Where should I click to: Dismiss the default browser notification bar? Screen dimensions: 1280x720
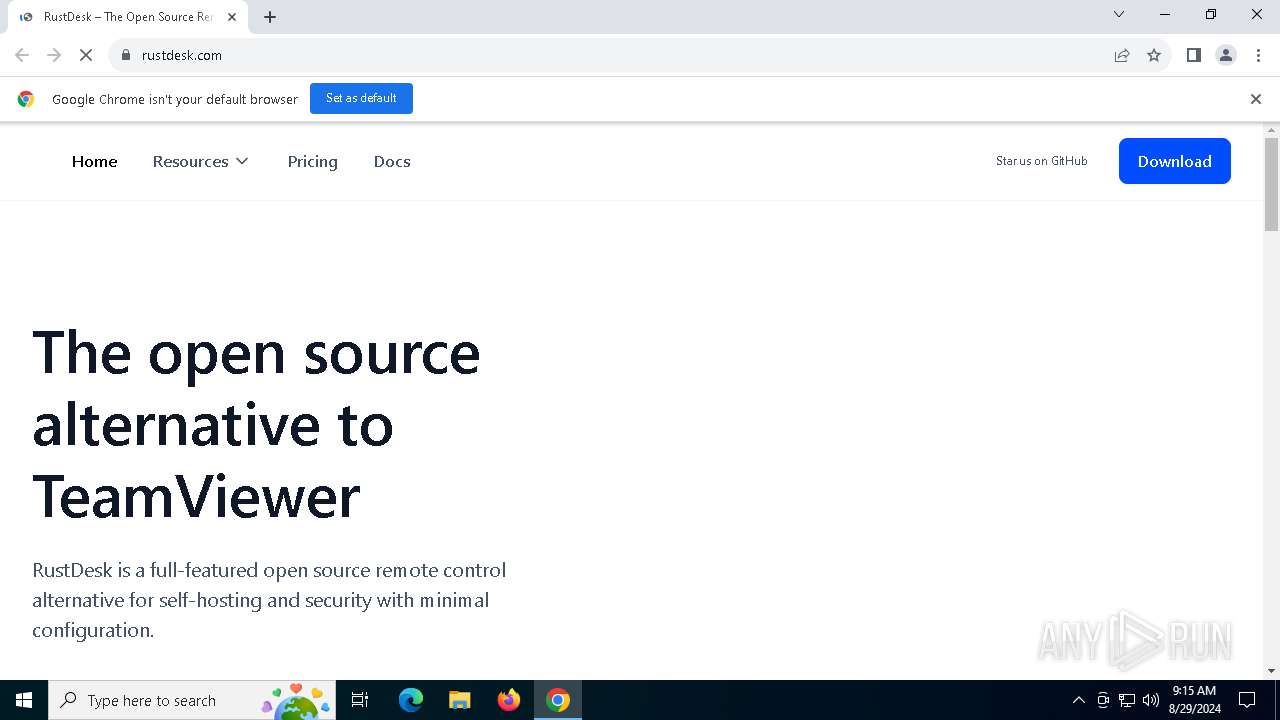point(1256,99)
